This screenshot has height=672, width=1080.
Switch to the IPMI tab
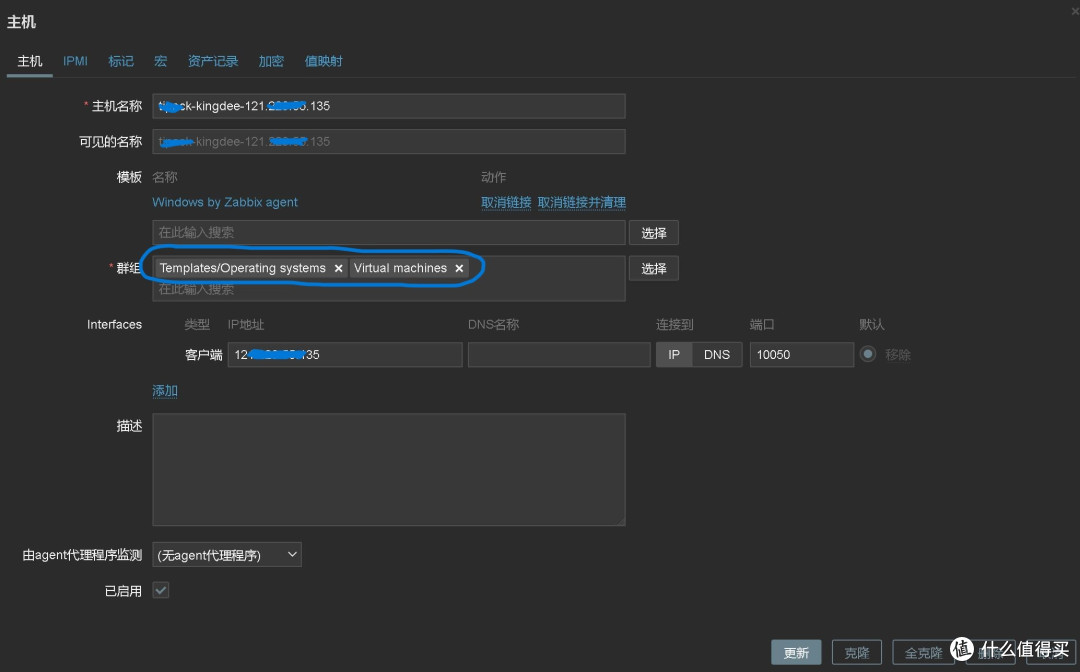[75, 61]
